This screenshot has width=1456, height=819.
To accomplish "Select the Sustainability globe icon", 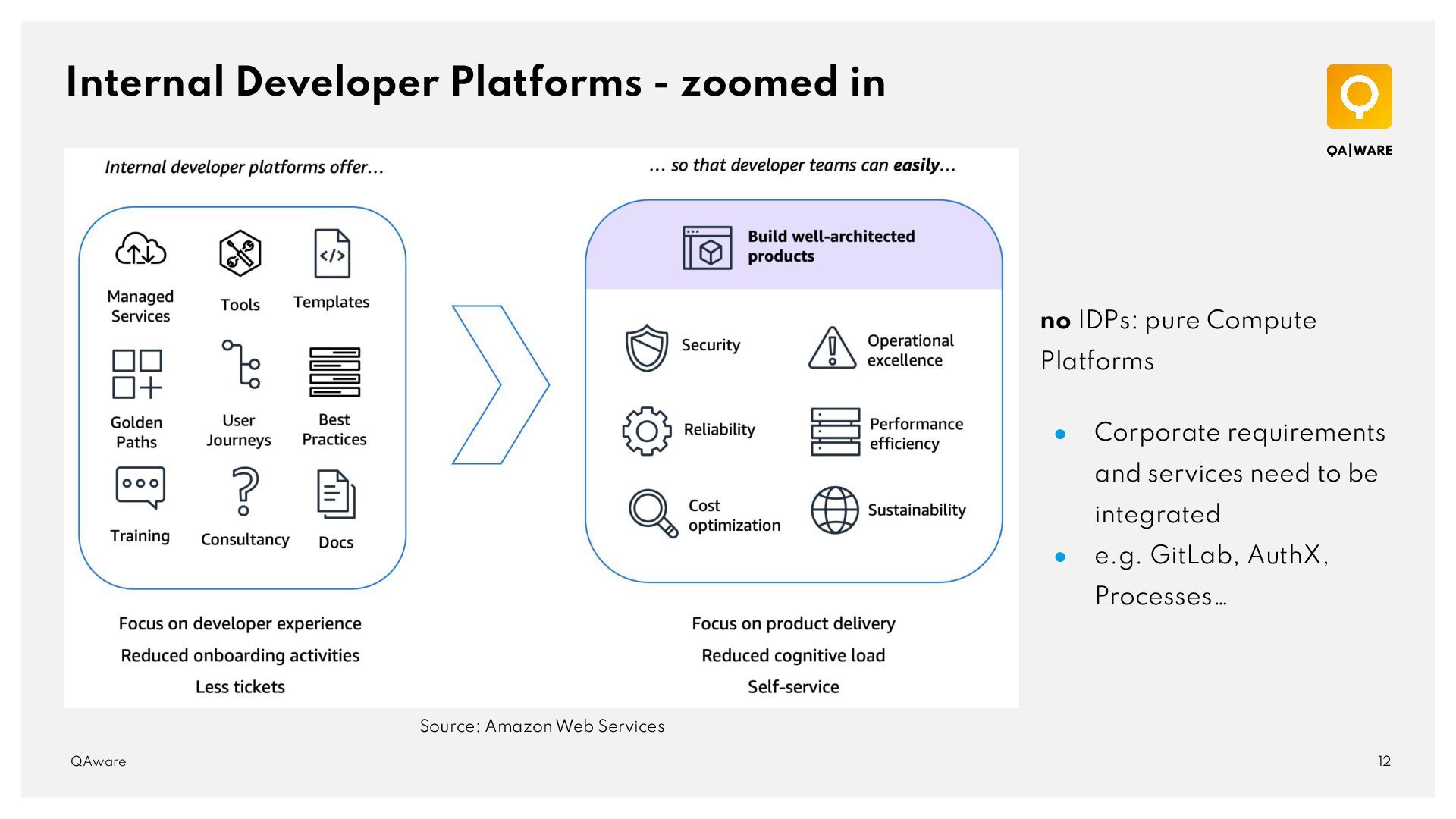I will [835, 510].
